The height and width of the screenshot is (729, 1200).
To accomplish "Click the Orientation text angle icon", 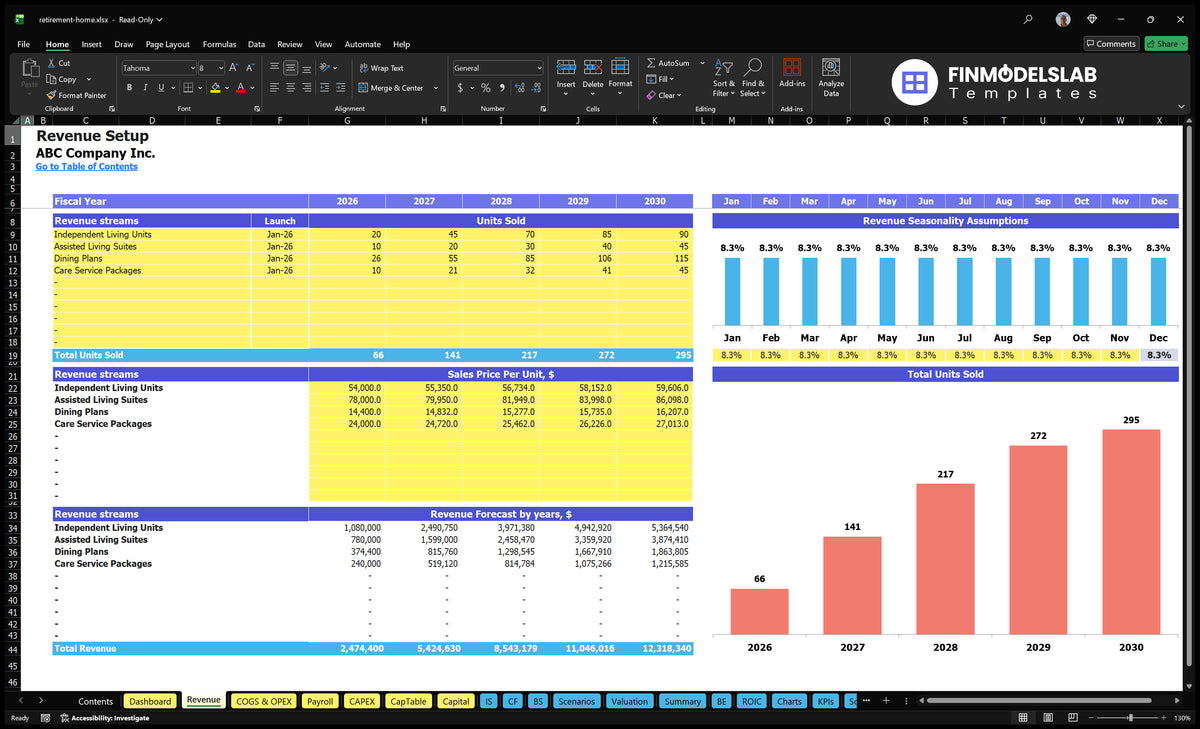I will [326, 68].
